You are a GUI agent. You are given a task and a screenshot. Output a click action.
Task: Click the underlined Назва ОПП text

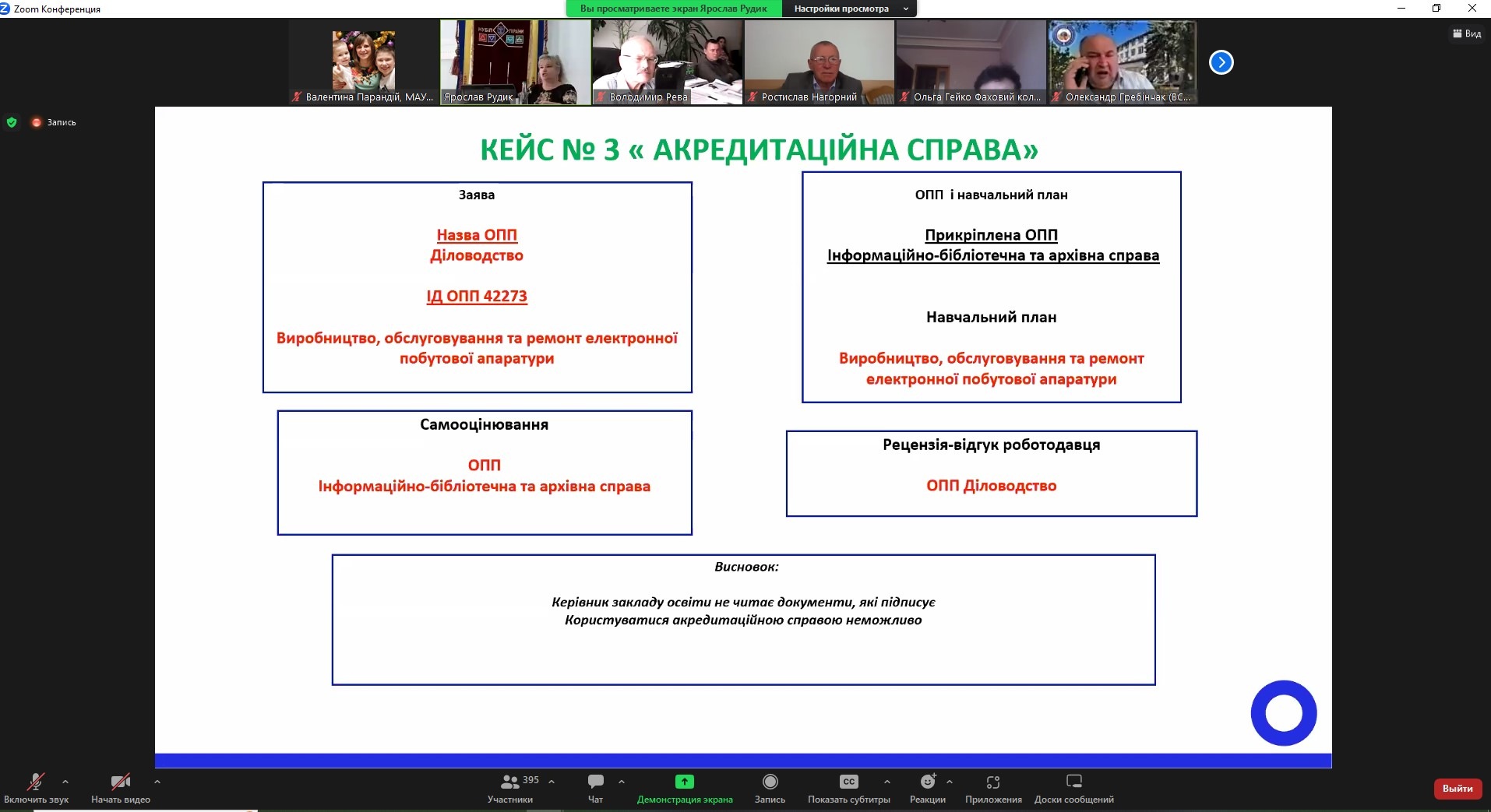click(477, 235)
